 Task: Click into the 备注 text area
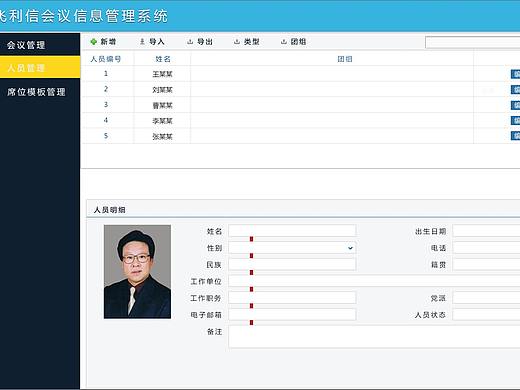(x=374, y=337)
